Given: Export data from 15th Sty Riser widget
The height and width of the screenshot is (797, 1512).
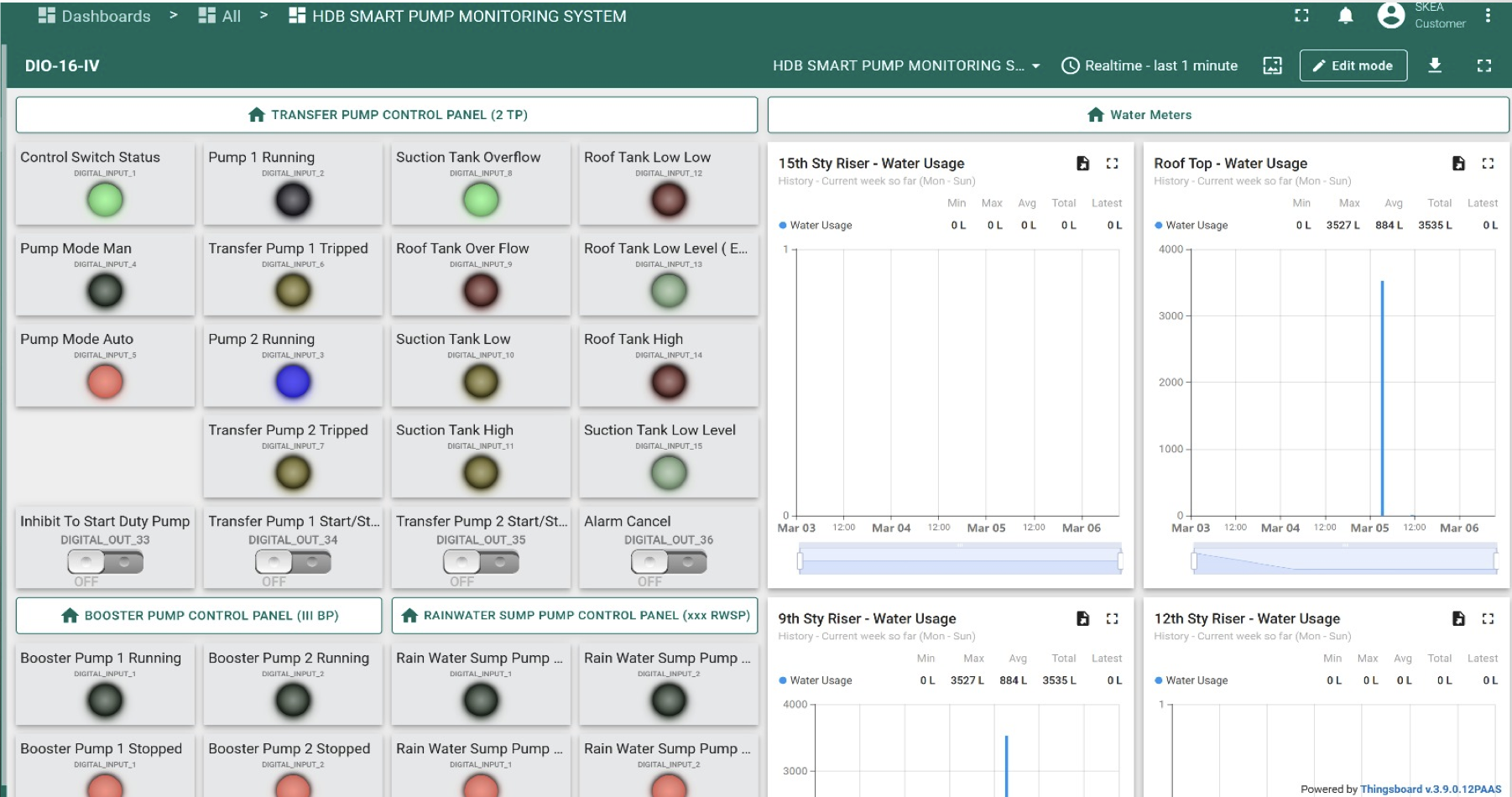Looking at the screenshot, I should (x=1082, y=164).
